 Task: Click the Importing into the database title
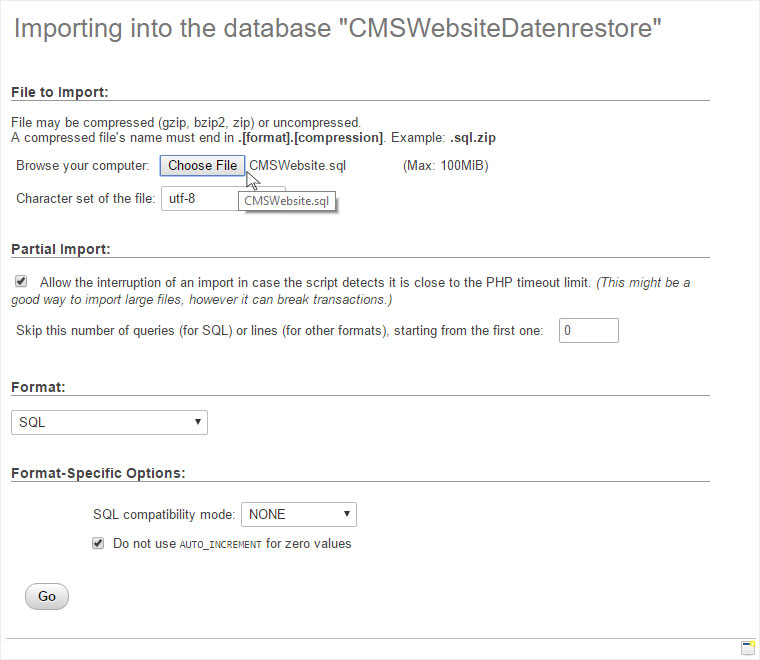pyautogui.click(x=338, y=28)
